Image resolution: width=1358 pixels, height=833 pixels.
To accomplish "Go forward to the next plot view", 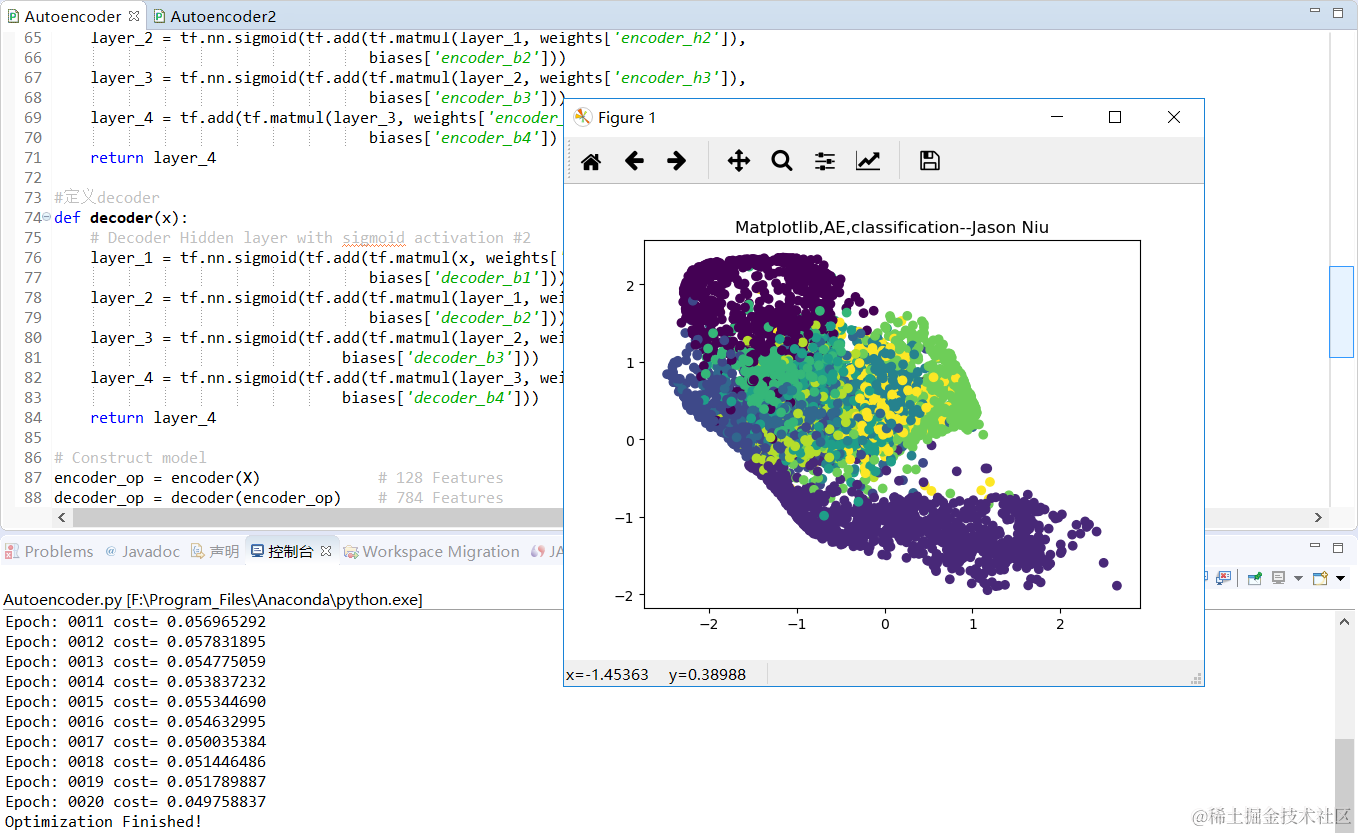I will [677, 161].
